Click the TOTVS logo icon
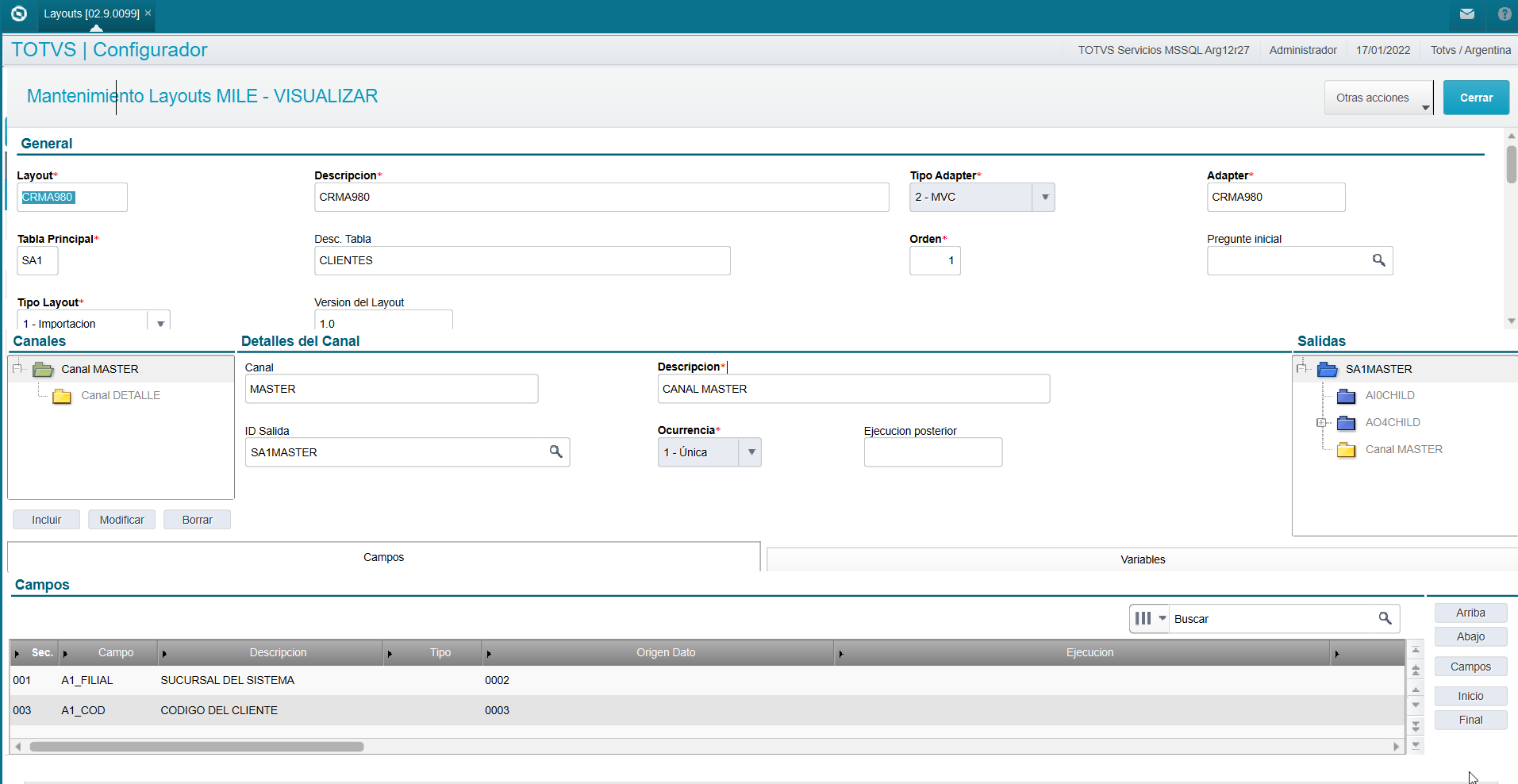The image size is (1518, 784). (x=19, y=13)
